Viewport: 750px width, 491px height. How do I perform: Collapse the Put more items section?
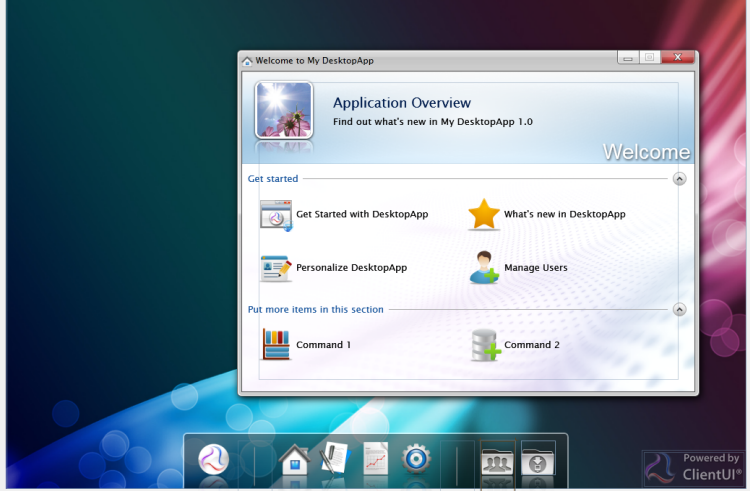[x=679, y=309]
